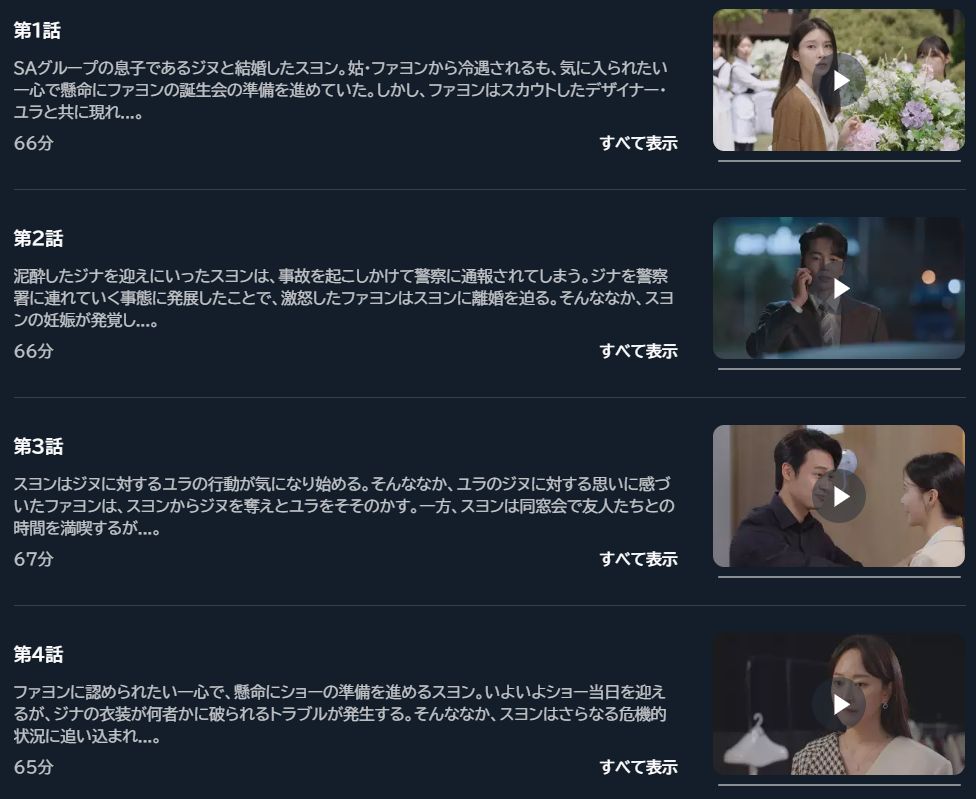This screenshot has height=799, width=976.
Task: Click the 第4話 synopsis about ショーの準備
Action: click(340, 714)
